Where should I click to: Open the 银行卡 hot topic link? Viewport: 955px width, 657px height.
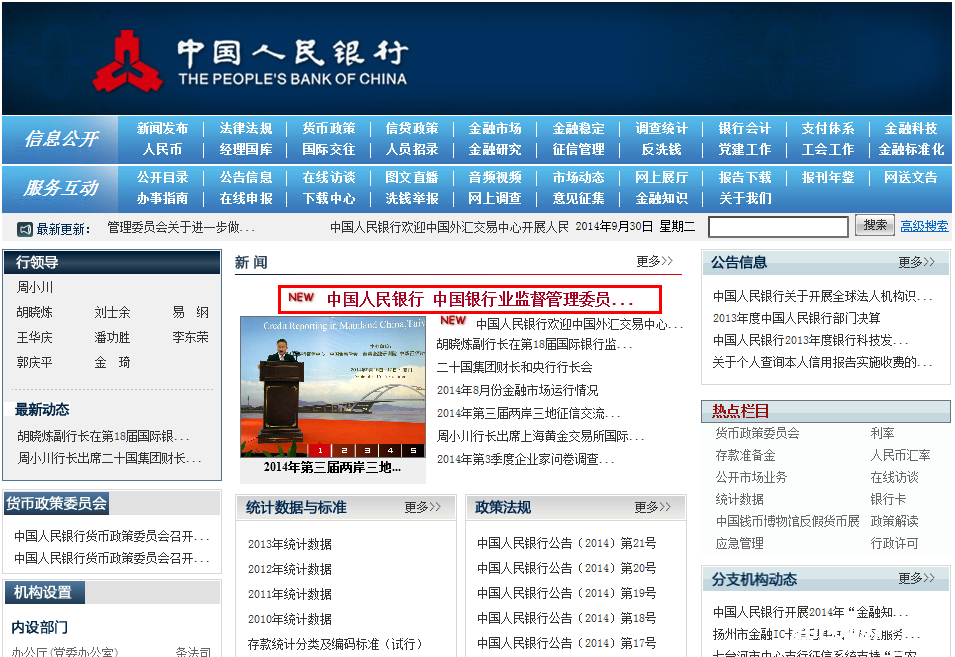(889, 499)
